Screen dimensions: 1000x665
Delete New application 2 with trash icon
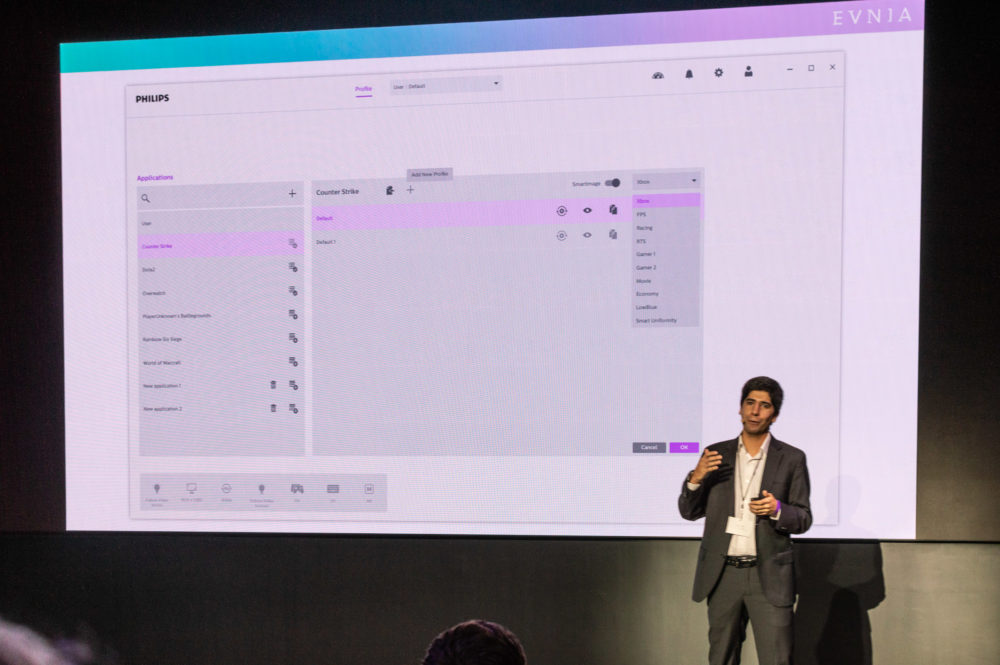pyautogui.click(x=274, y=408)
